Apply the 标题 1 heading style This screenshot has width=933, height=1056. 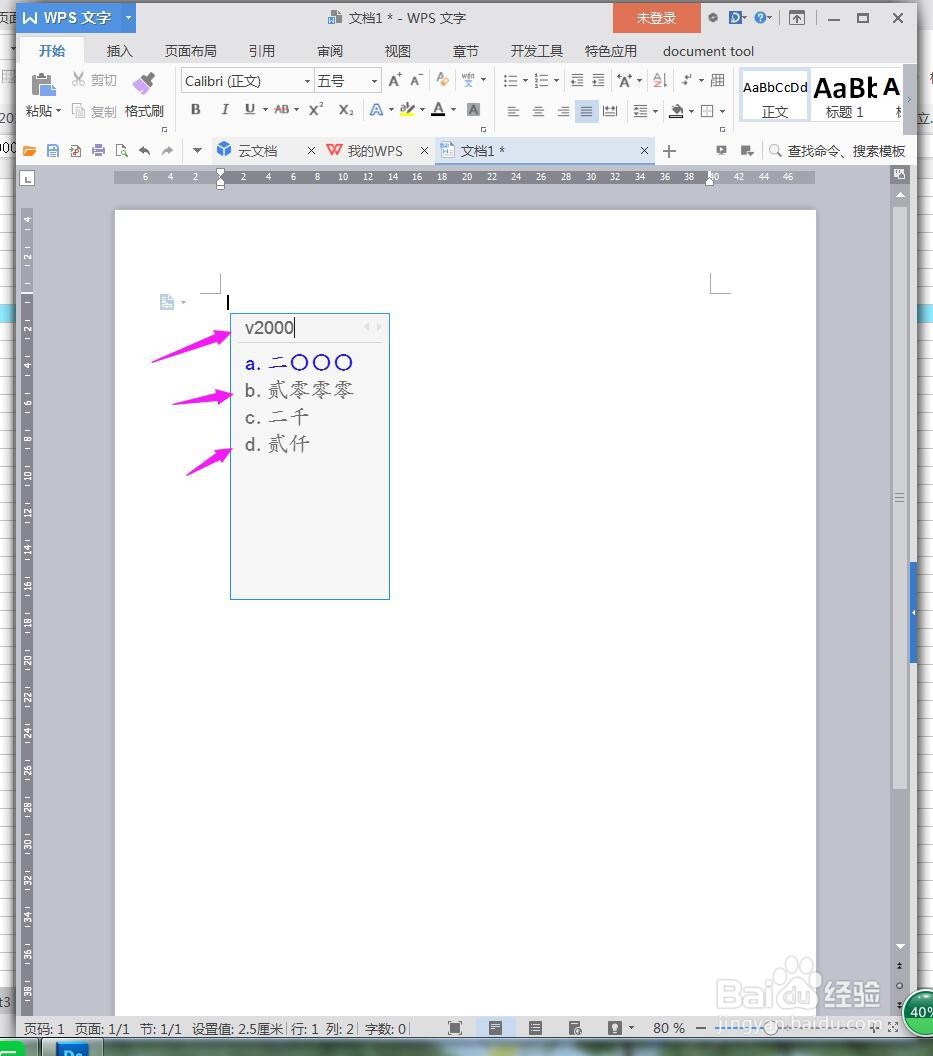[845, 96]
